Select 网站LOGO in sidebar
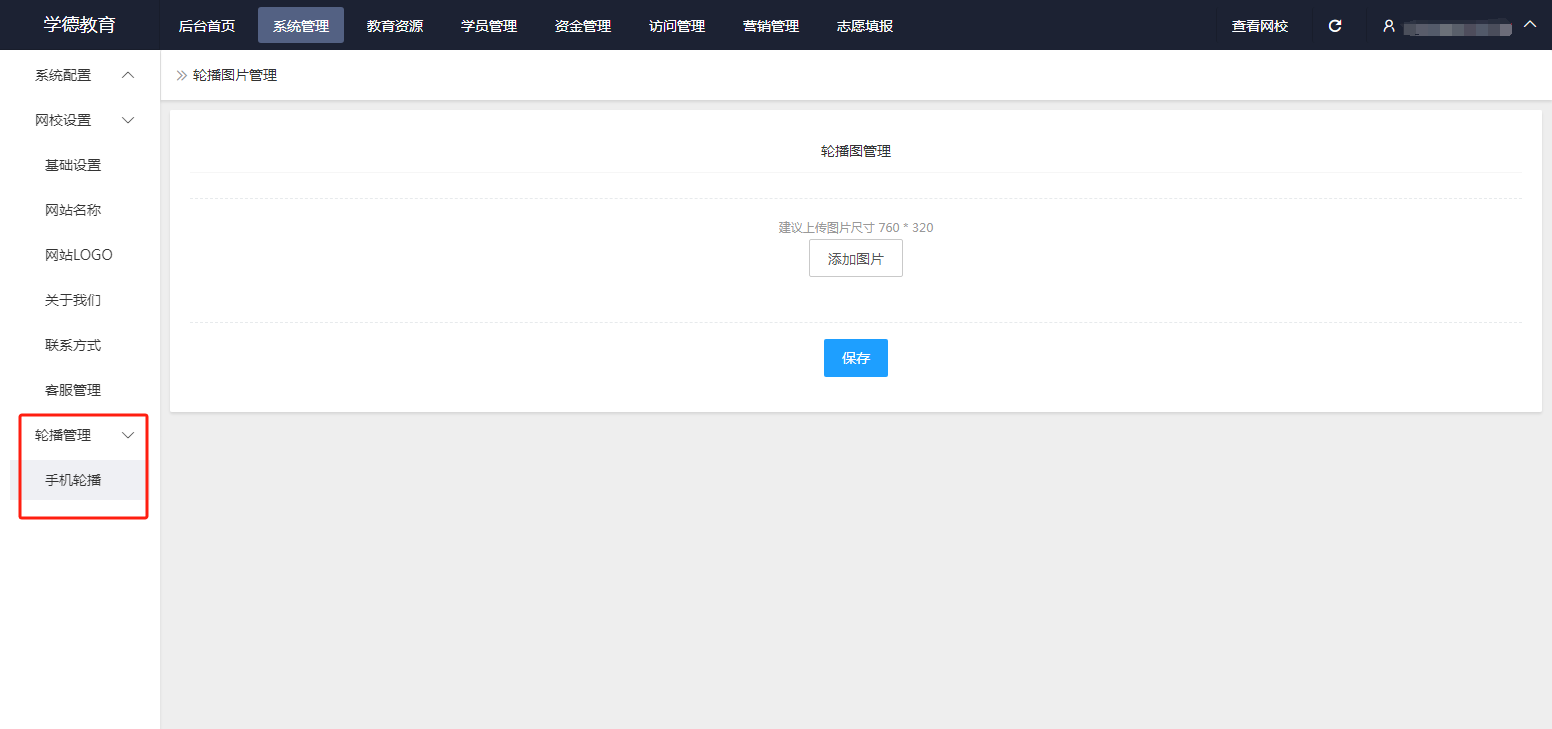1552x729 pixels. pyautogui.click(x=79, y=255)
